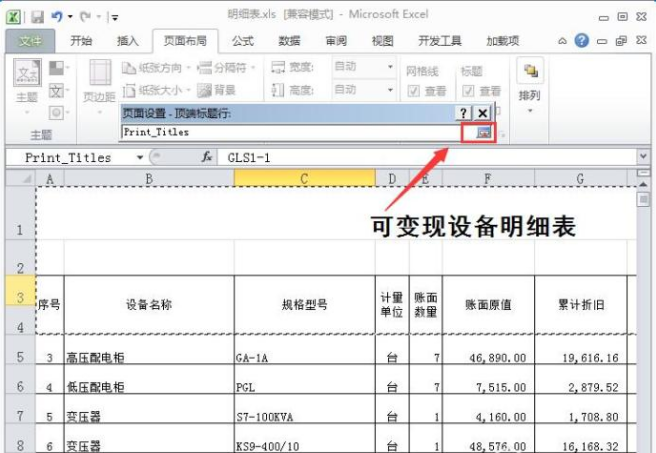Open Excel Help blue question icon
The height and width of the screenshot is (453, 656).
[582, 41]
